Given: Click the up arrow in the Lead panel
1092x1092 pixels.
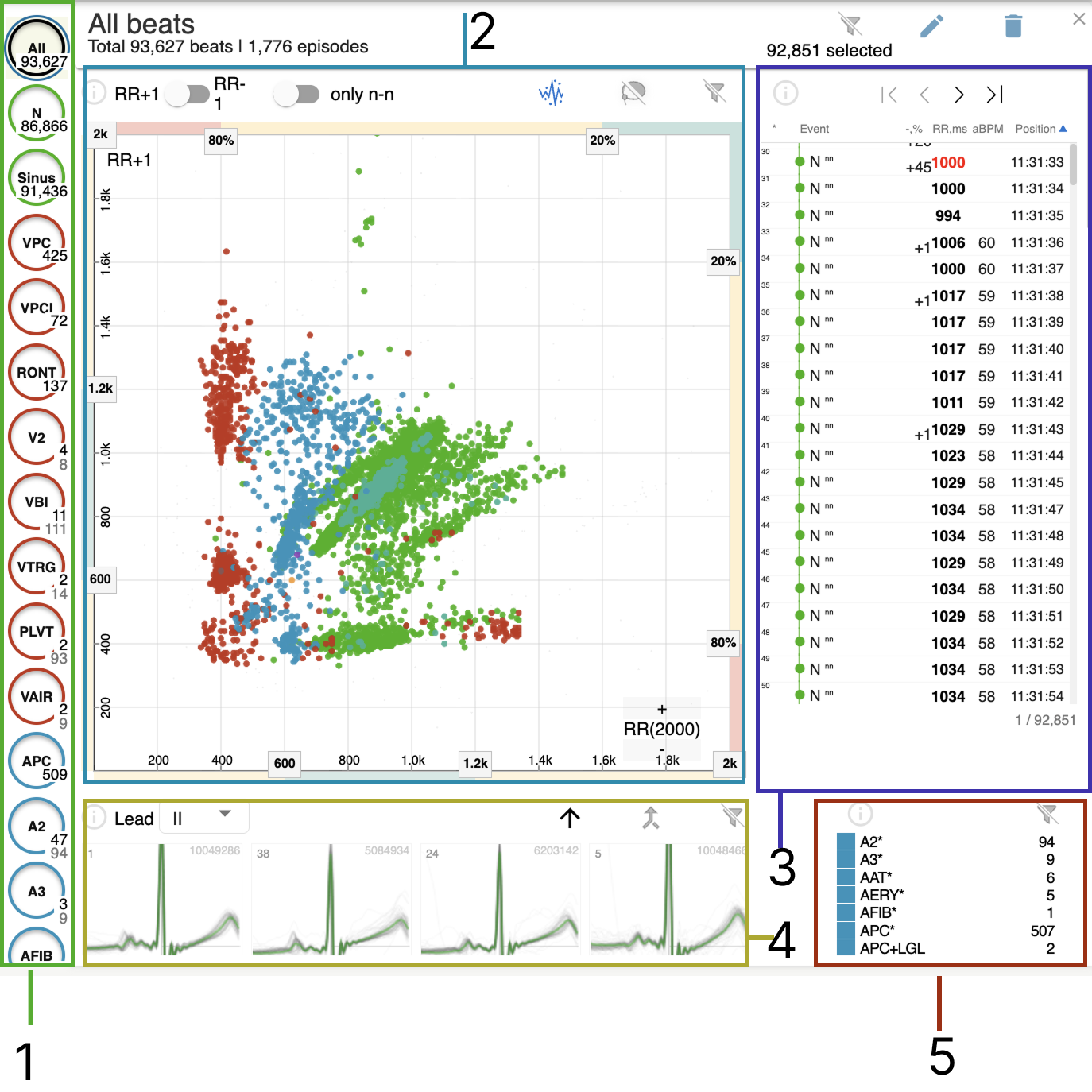Looking at the screenshot, I should (570, 818).
